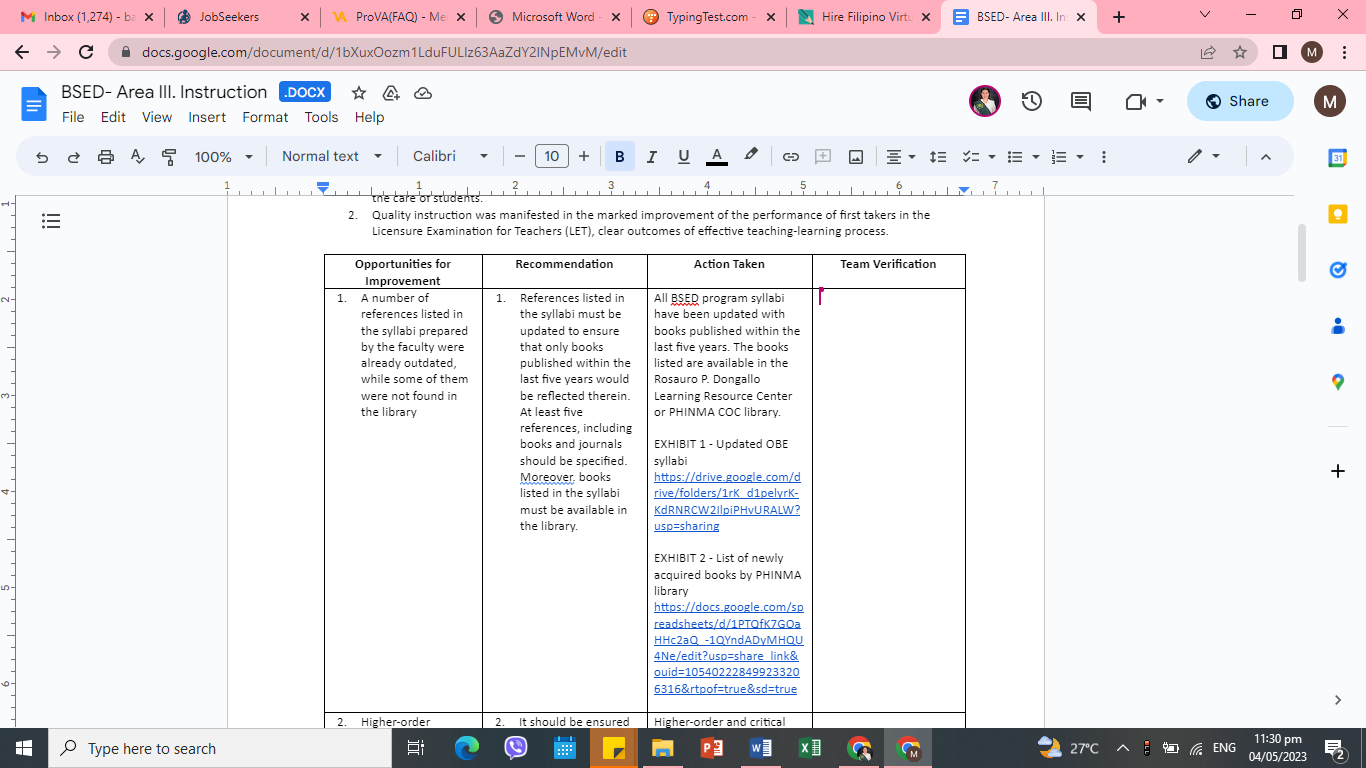Screen dimensions: 1366x768
Task: View cloud save status icon
Action: coord(423,93)
